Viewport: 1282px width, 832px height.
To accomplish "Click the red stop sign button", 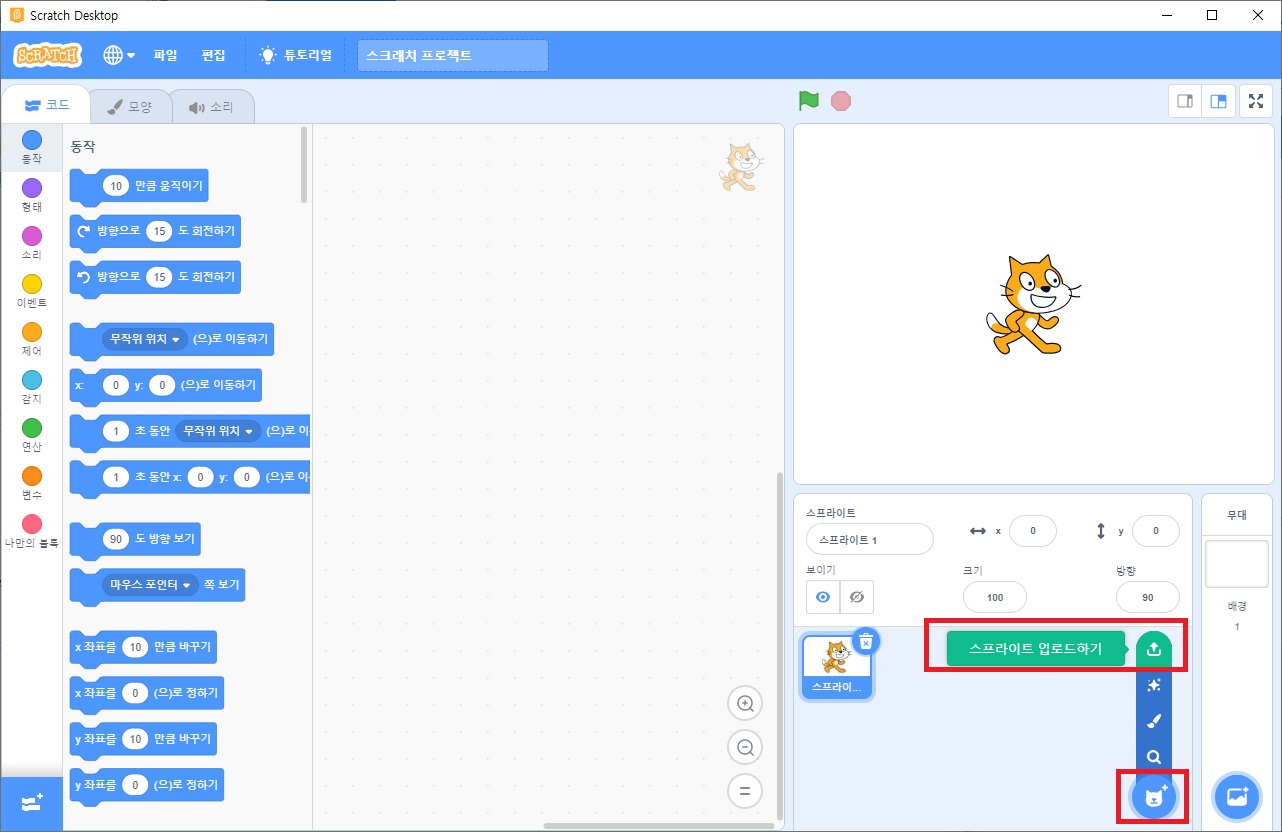I will (x=841, y=101).
